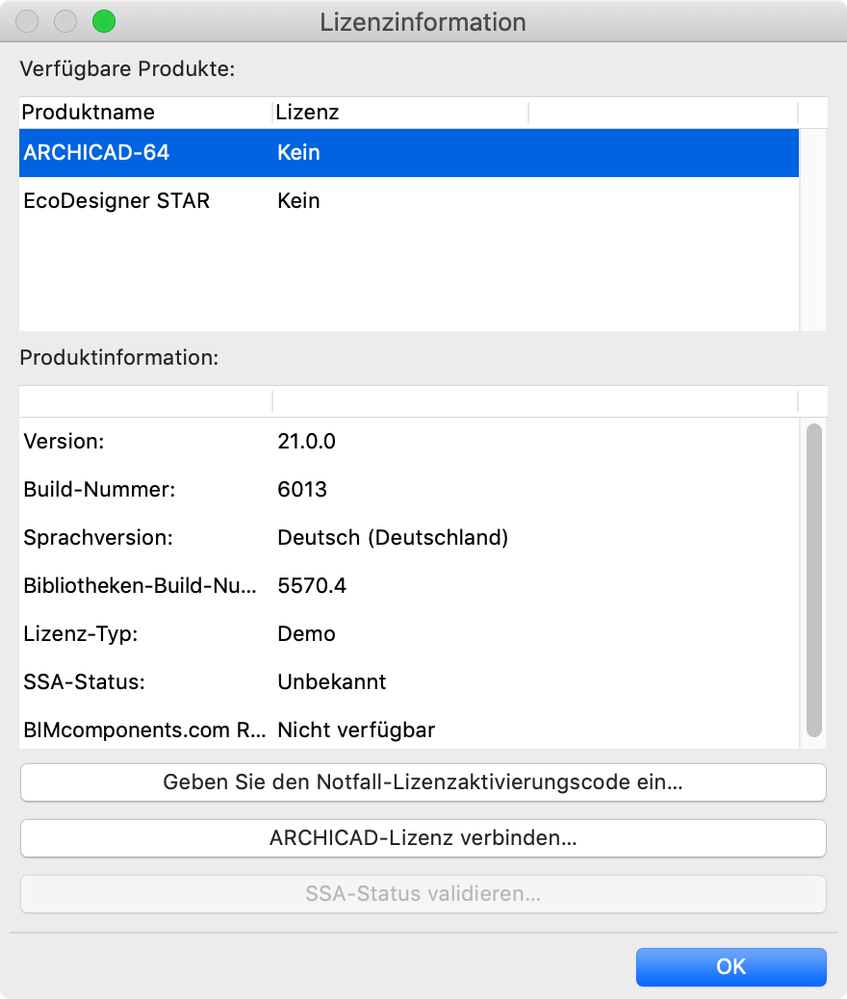Click the OK button
Screen dimensions: 847x999
(x=731, y=967)
